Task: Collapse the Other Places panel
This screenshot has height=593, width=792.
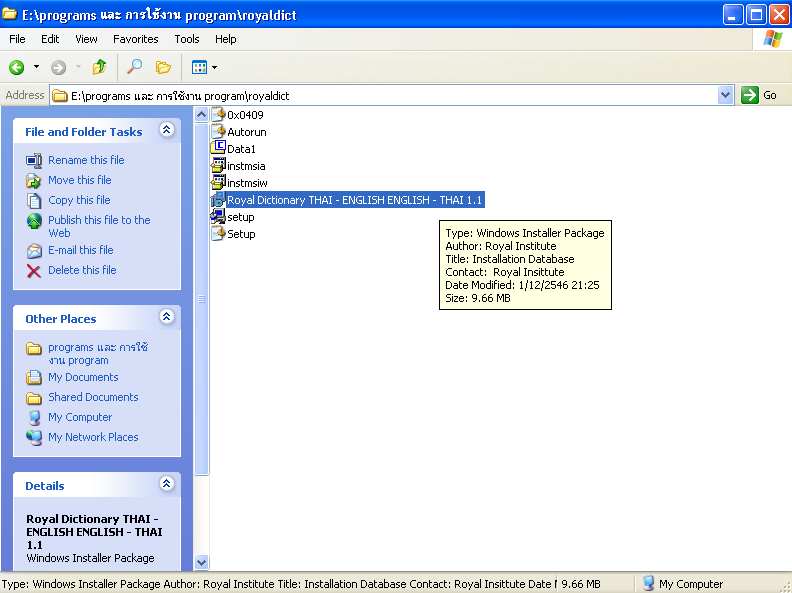Action: (167, 317)
